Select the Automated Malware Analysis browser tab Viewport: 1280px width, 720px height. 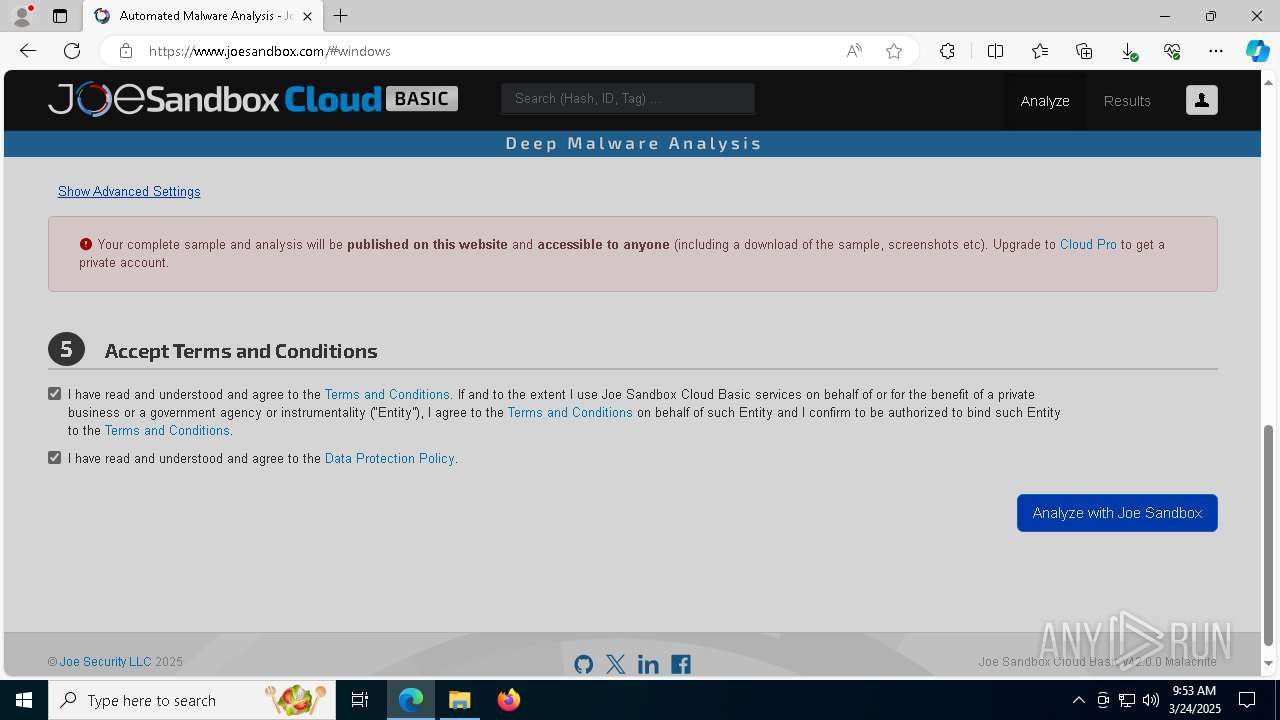pos(203,16)
